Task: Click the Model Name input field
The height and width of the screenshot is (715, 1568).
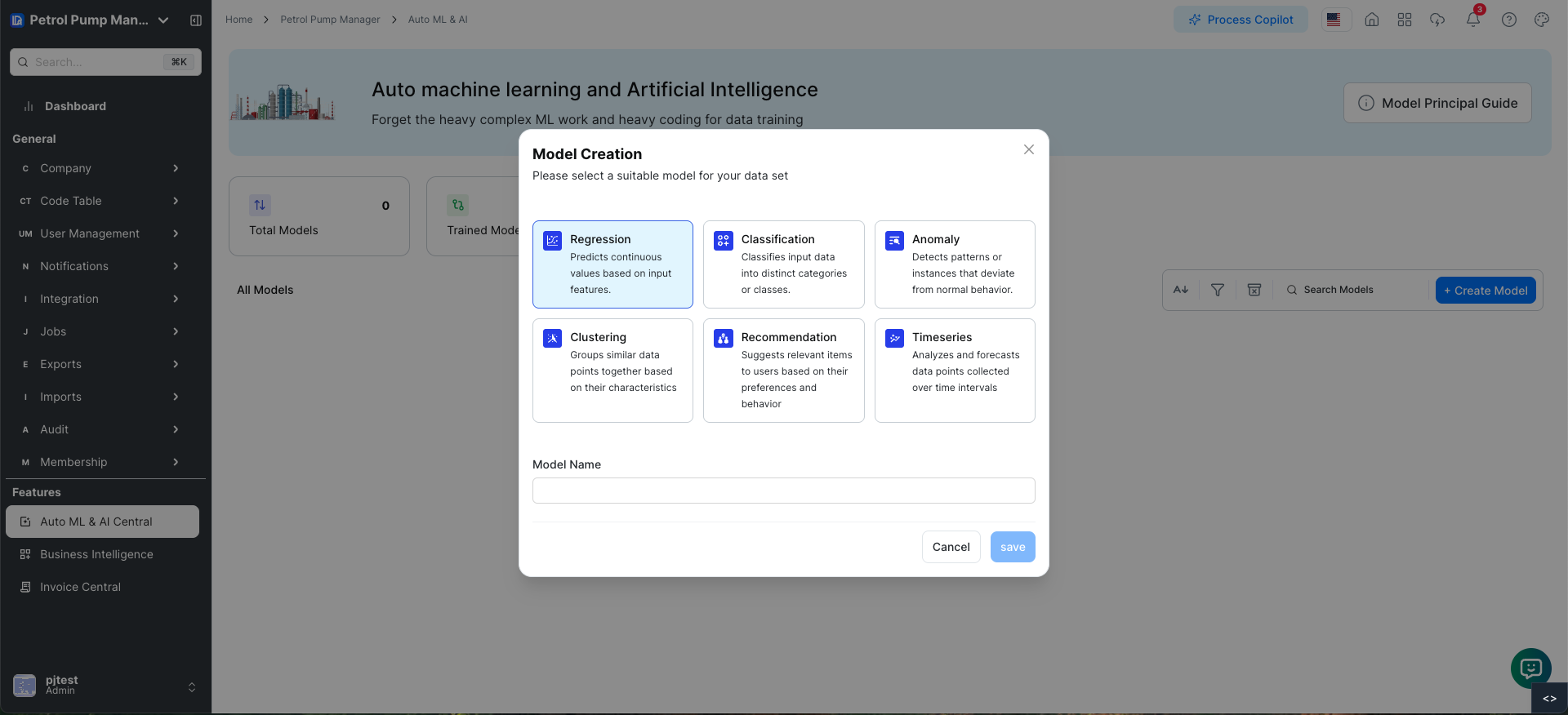Action: point(783,491)
